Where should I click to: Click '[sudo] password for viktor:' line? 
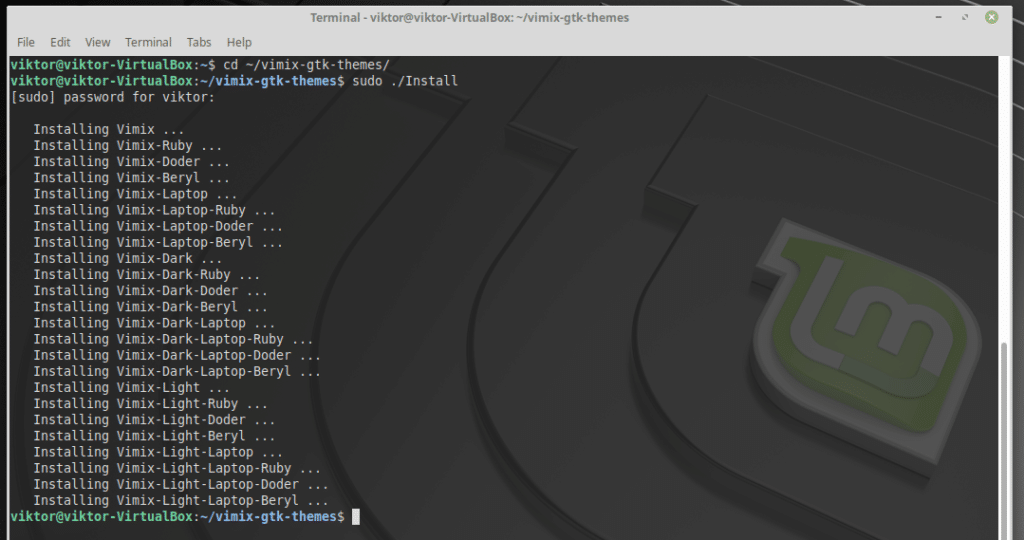[x=112, y=97]
